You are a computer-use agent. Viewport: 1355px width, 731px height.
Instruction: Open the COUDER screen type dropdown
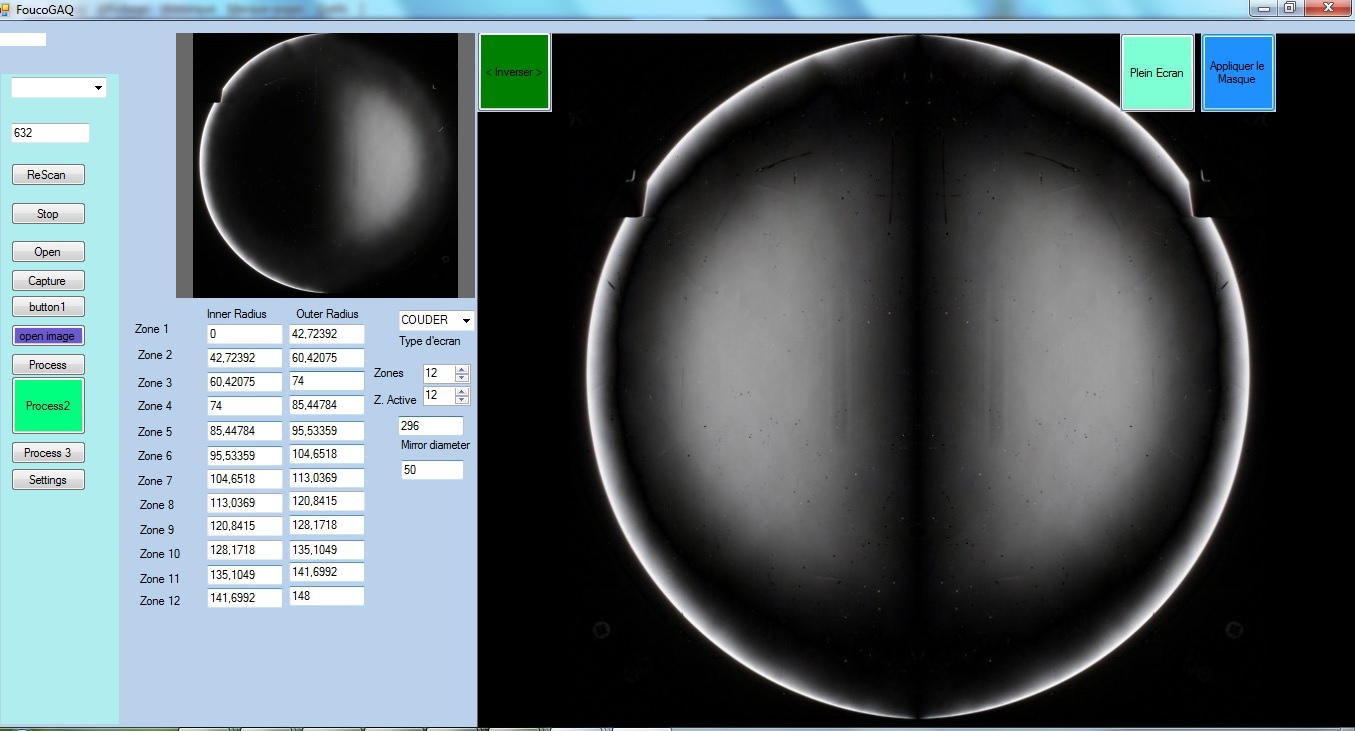click(466, 321)
